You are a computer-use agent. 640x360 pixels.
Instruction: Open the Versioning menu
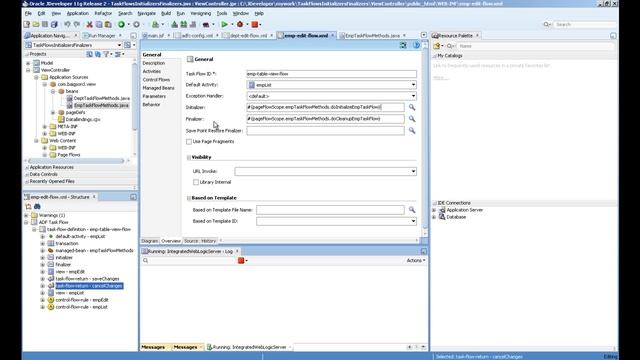click(x=200, y=13)
